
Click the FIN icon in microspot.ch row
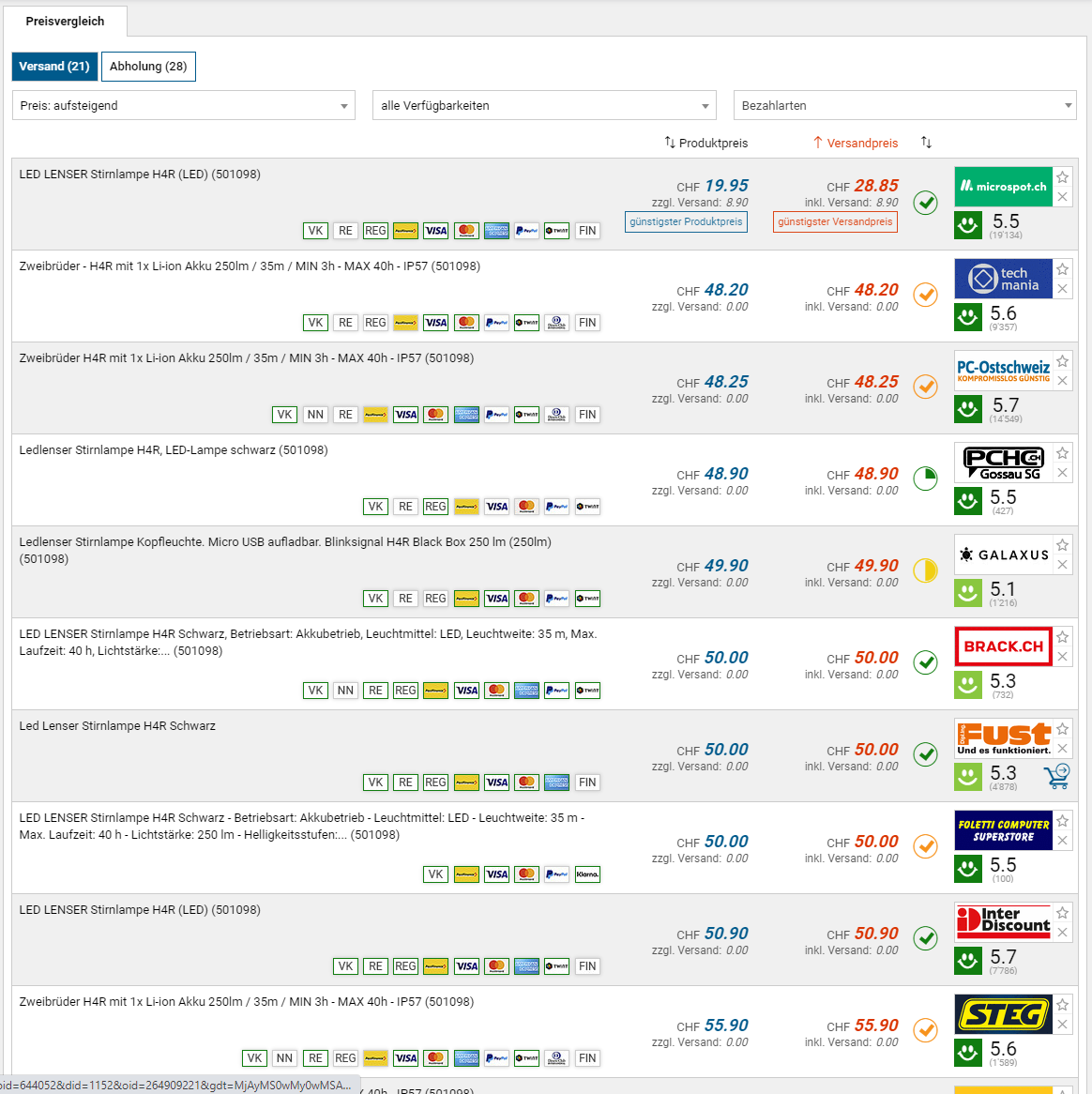coord(587,231)
